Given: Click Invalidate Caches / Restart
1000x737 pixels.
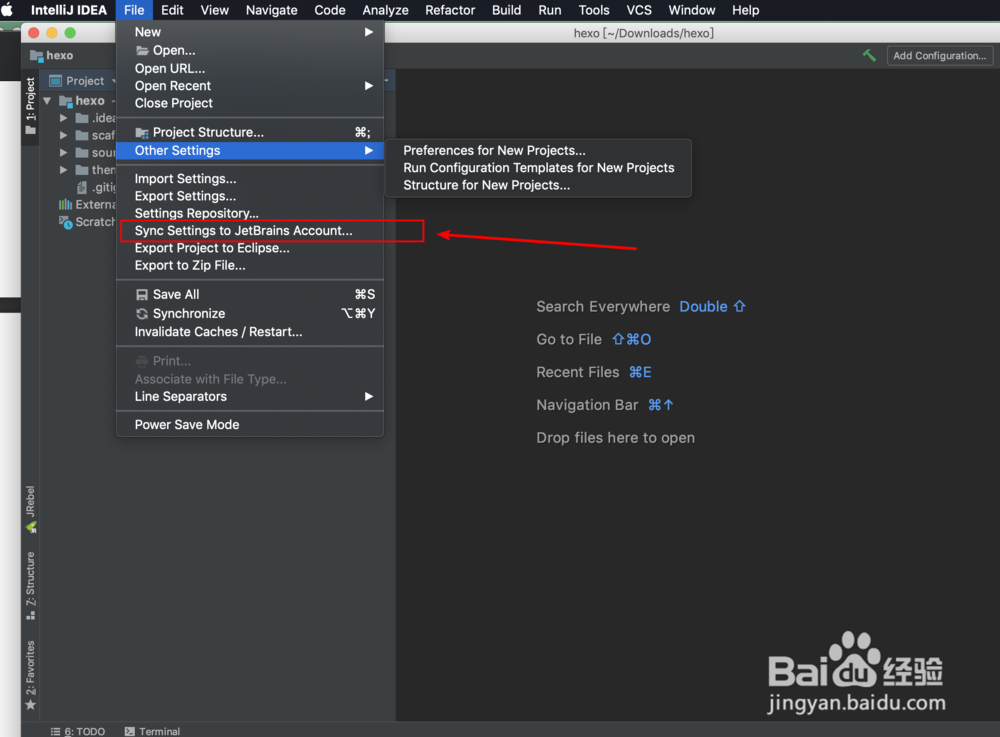Looking at the screenshot, I should click(x=250, y=332).
